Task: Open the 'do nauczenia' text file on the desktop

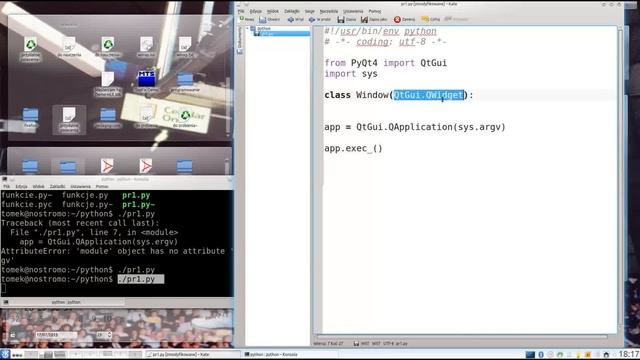Action: (x=69, y=46)
